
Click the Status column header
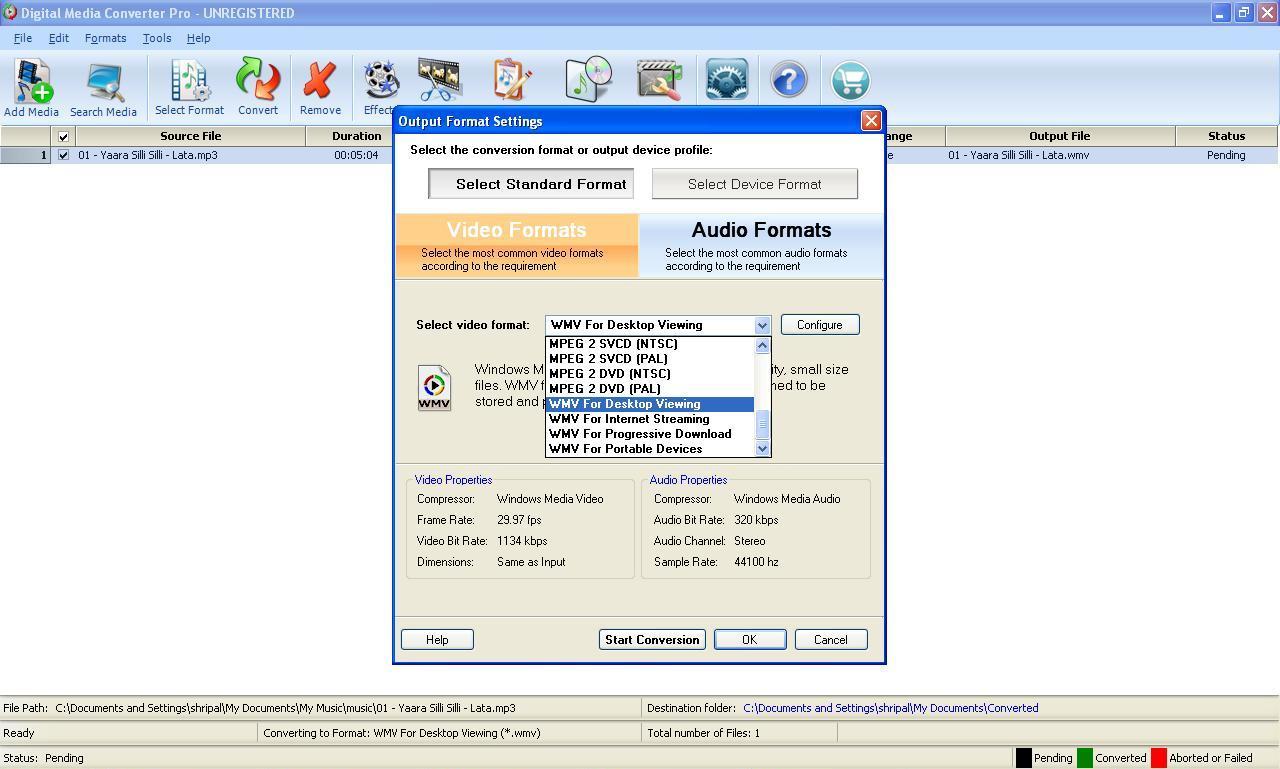tap(1226, 136)
